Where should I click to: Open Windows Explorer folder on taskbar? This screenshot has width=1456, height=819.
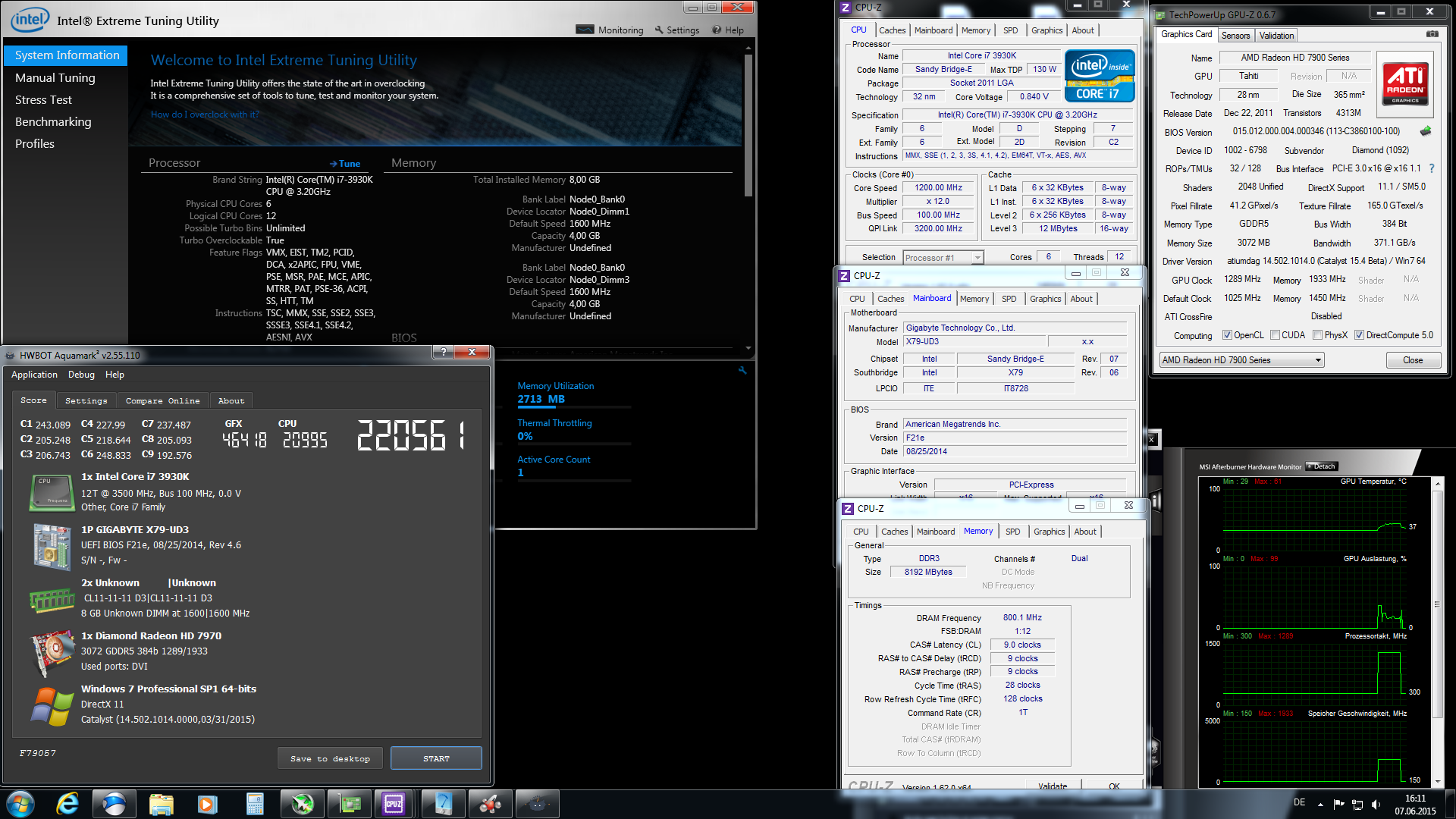click(162, 804)
